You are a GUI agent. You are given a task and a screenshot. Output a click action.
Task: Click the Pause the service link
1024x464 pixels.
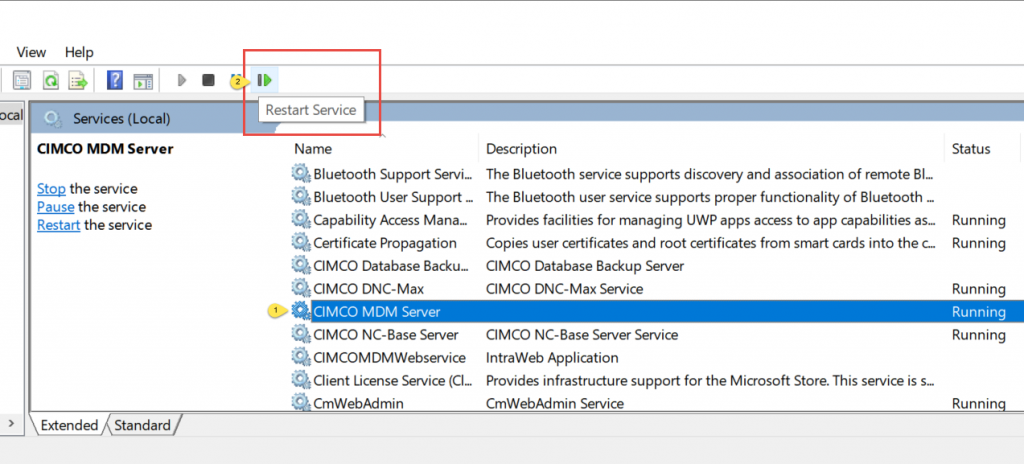click(x=56, y=207)
